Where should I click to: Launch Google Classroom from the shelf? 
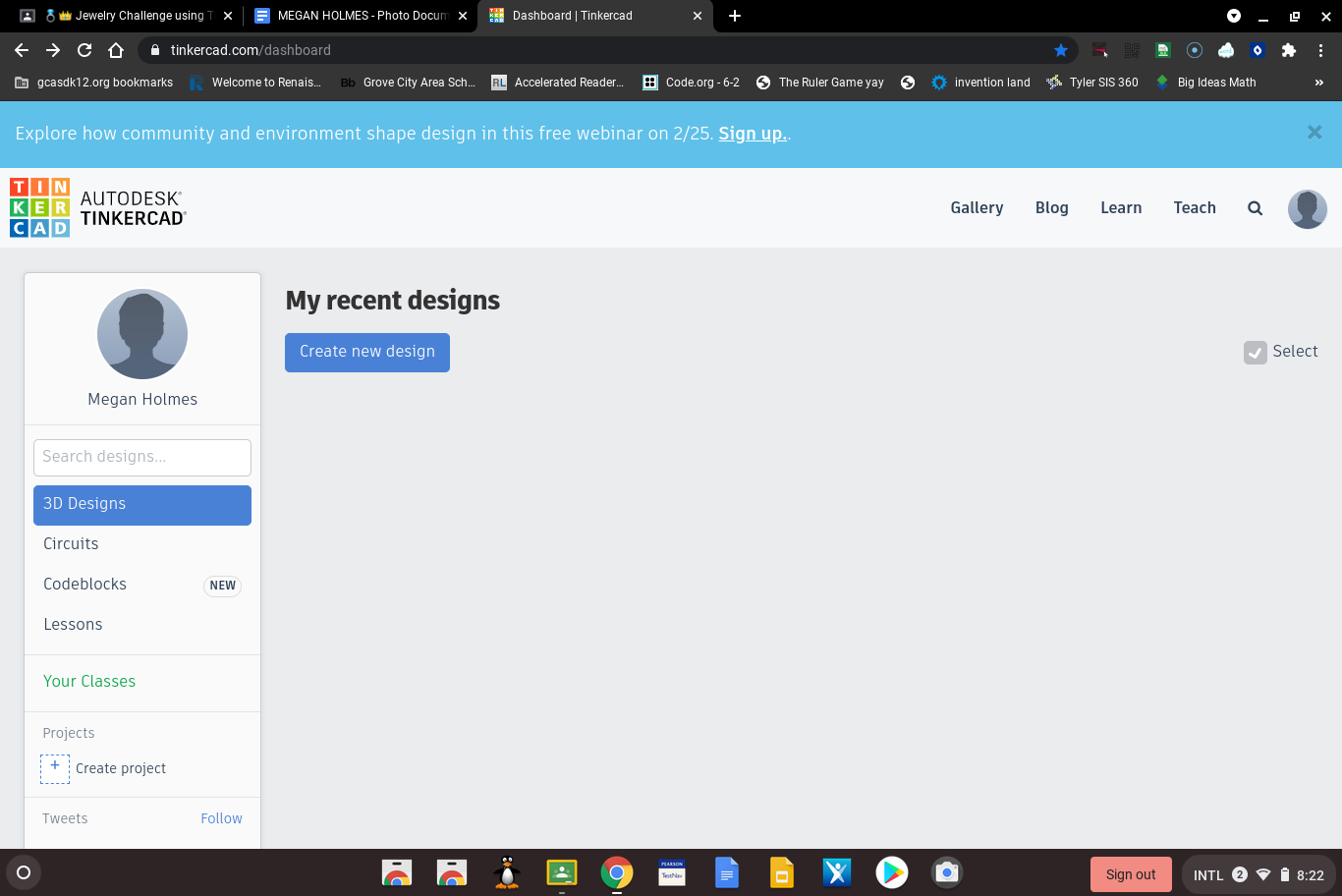tap(561, 872)
